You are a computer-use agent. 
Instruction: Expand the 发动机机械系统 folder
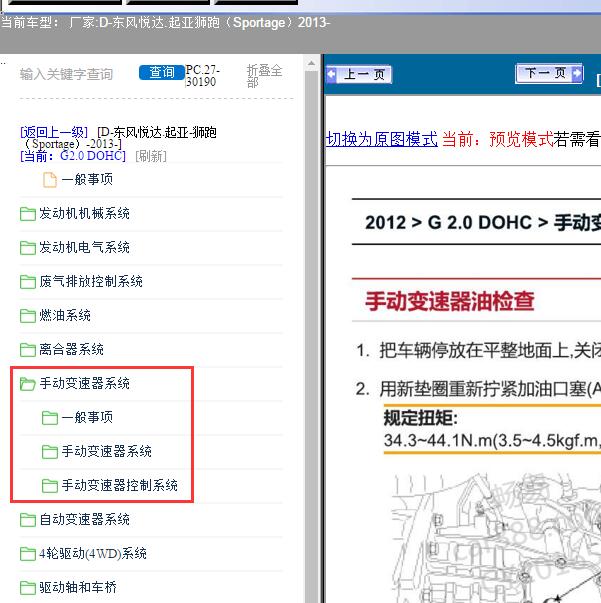[x=84, y=213]
